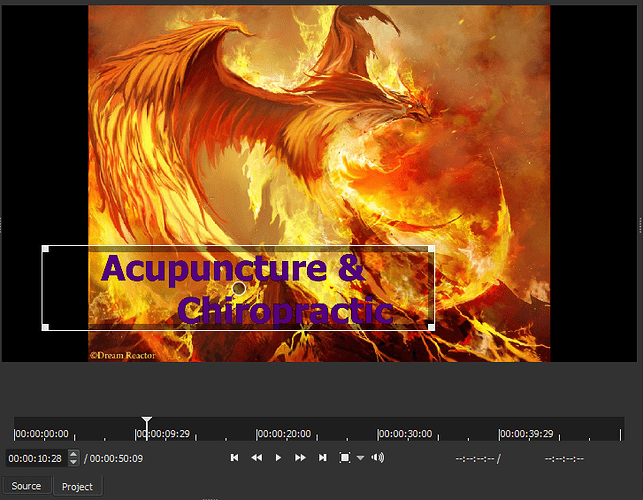Click the playhead marker on the scrub bar
Image resolution: width=643 pixels, height=500 pixels.
click(147, 422)
